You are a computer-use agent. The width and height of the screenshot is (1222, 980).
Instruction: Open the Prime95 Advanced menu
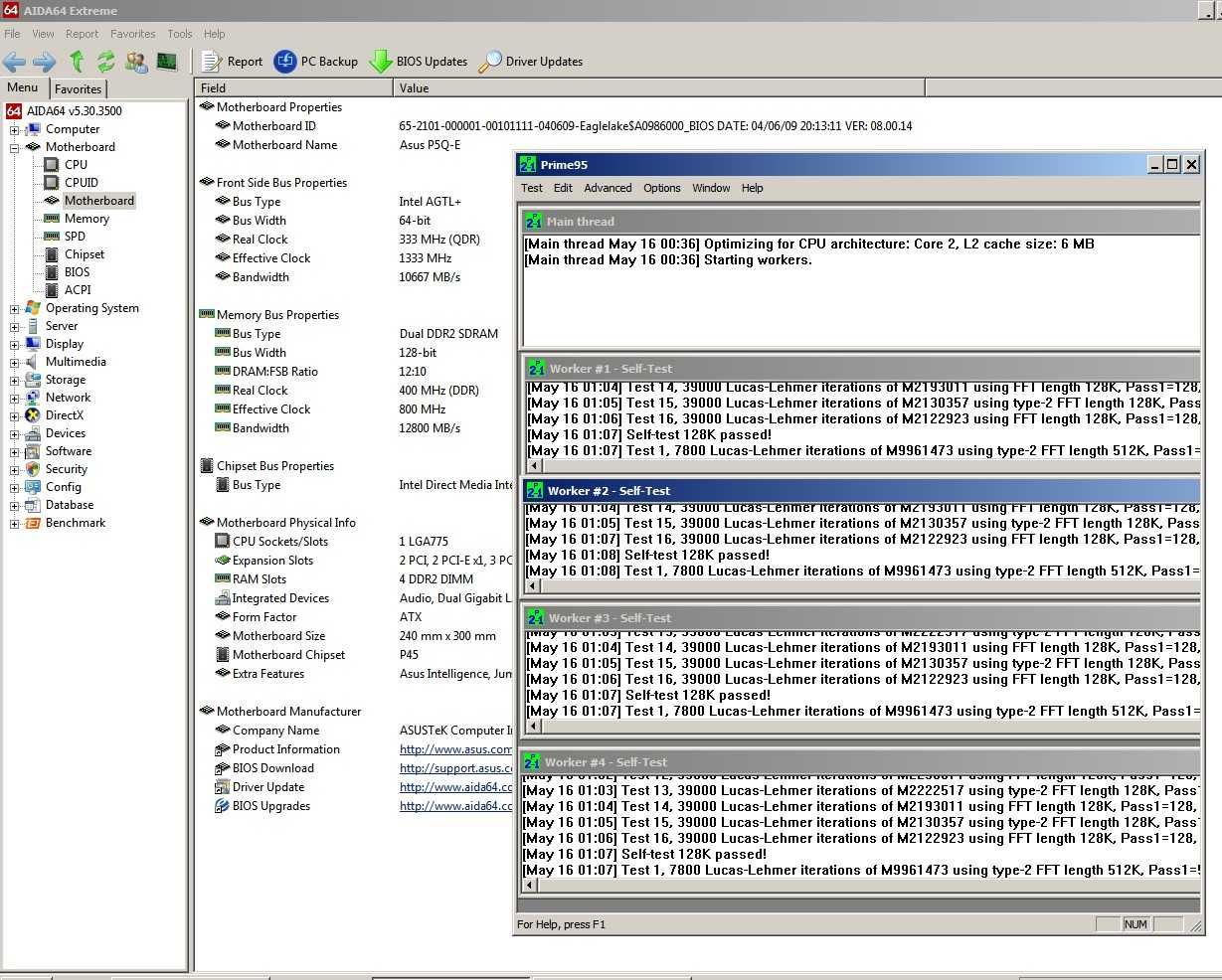[x=608, y=188]
